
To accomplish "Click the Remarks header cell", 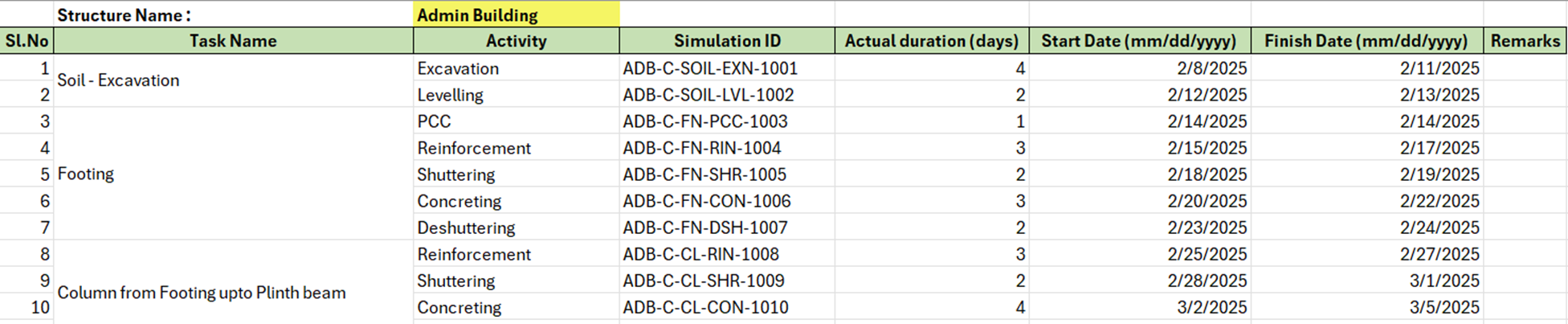I will click(x=1525, y=41).
